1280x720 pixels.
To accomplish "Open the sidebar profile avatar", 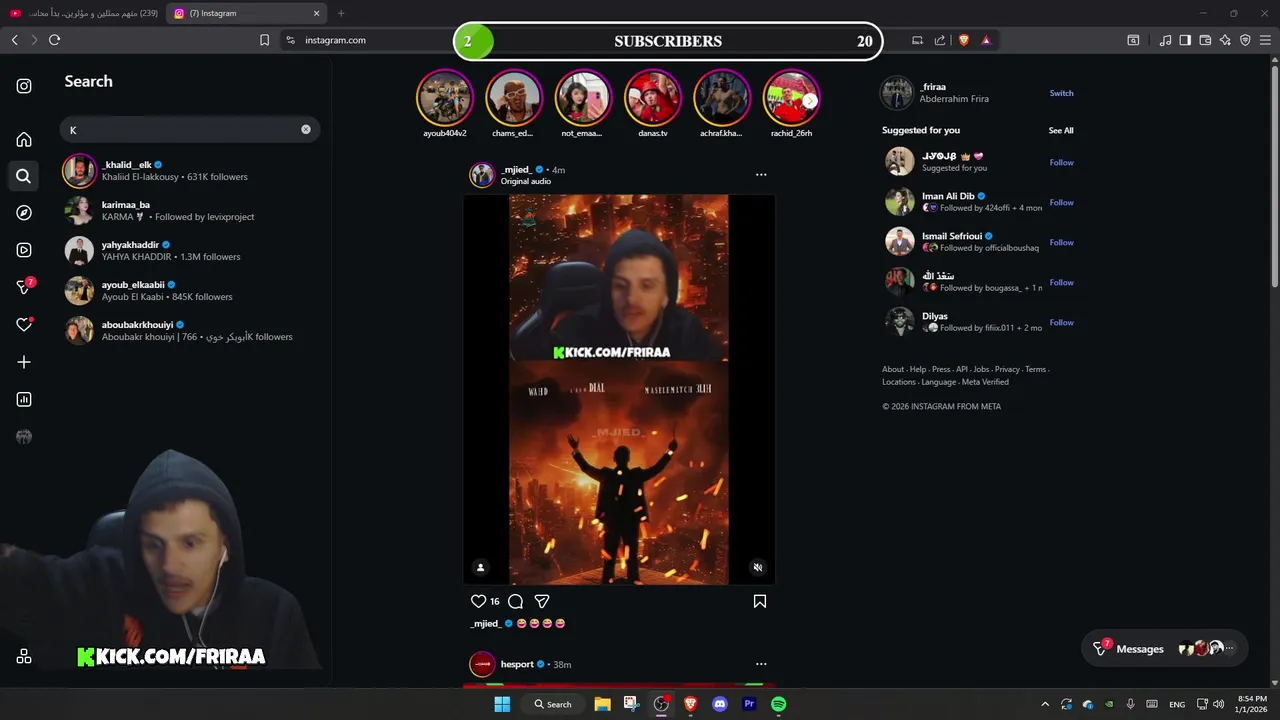I will 24,437.
